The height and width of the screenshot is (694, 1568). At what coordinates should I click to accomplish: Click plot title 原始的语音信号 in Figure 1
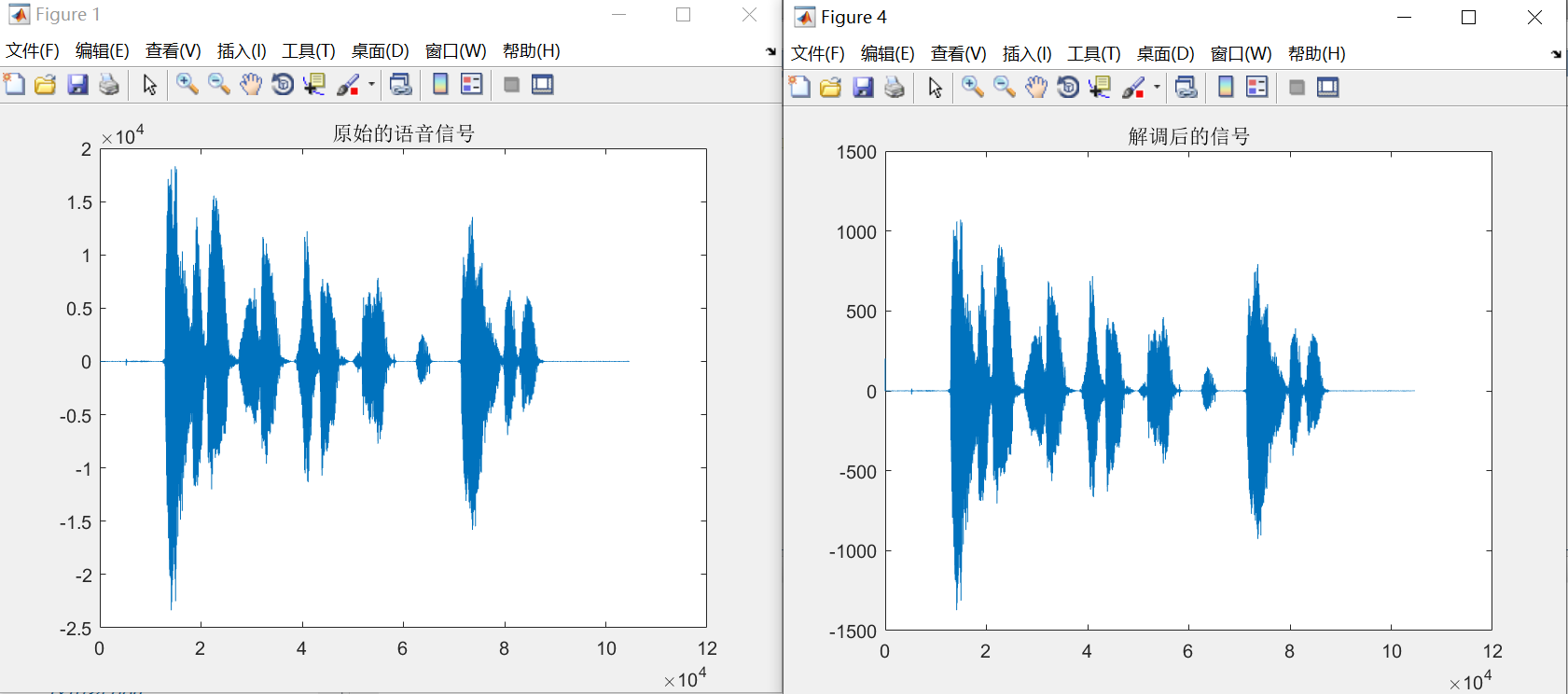coord(404,133)
